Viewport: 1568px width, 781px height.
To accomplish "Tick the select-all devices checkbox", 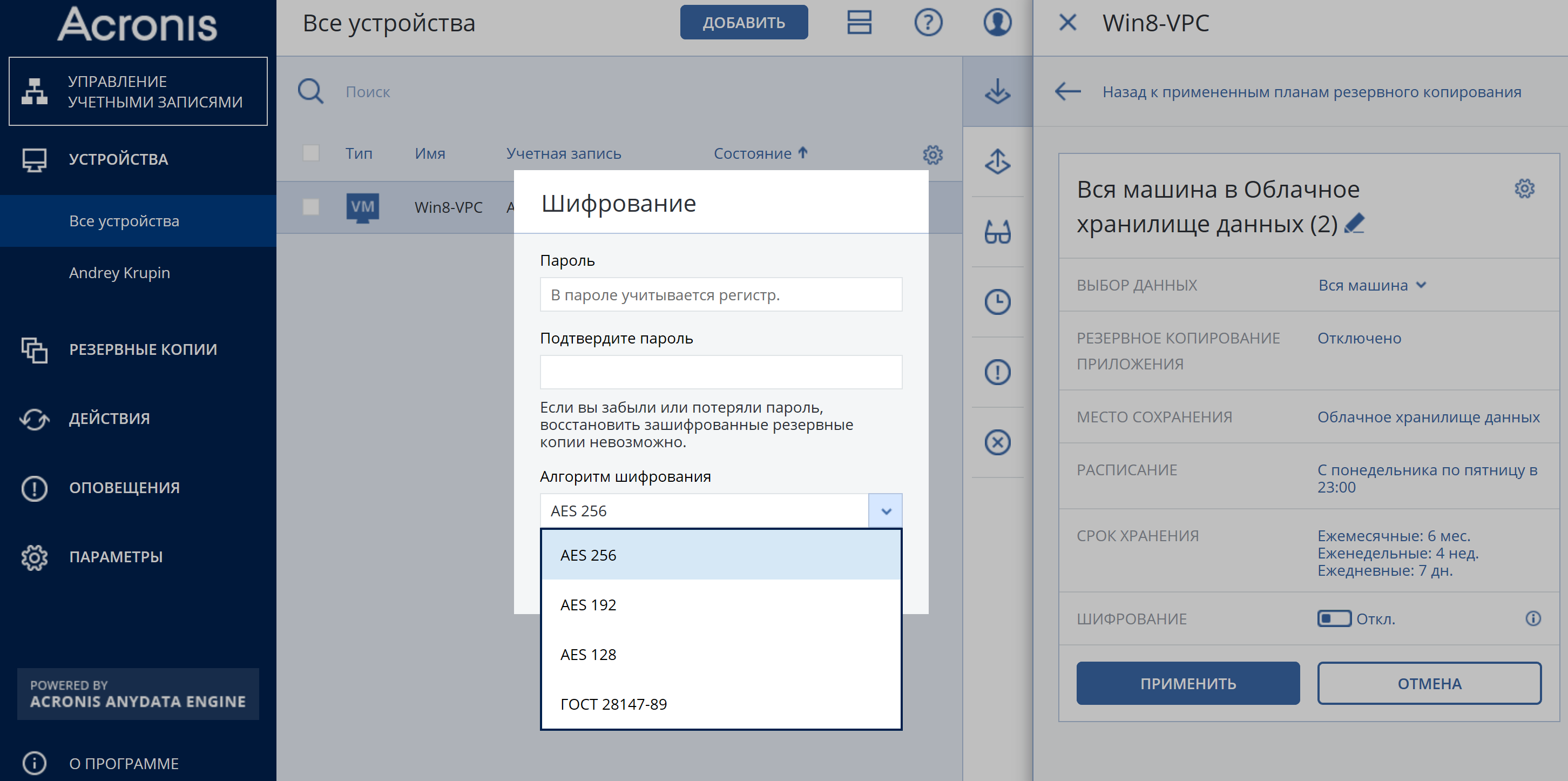I will pyautogui.click(x=310, y=153).
